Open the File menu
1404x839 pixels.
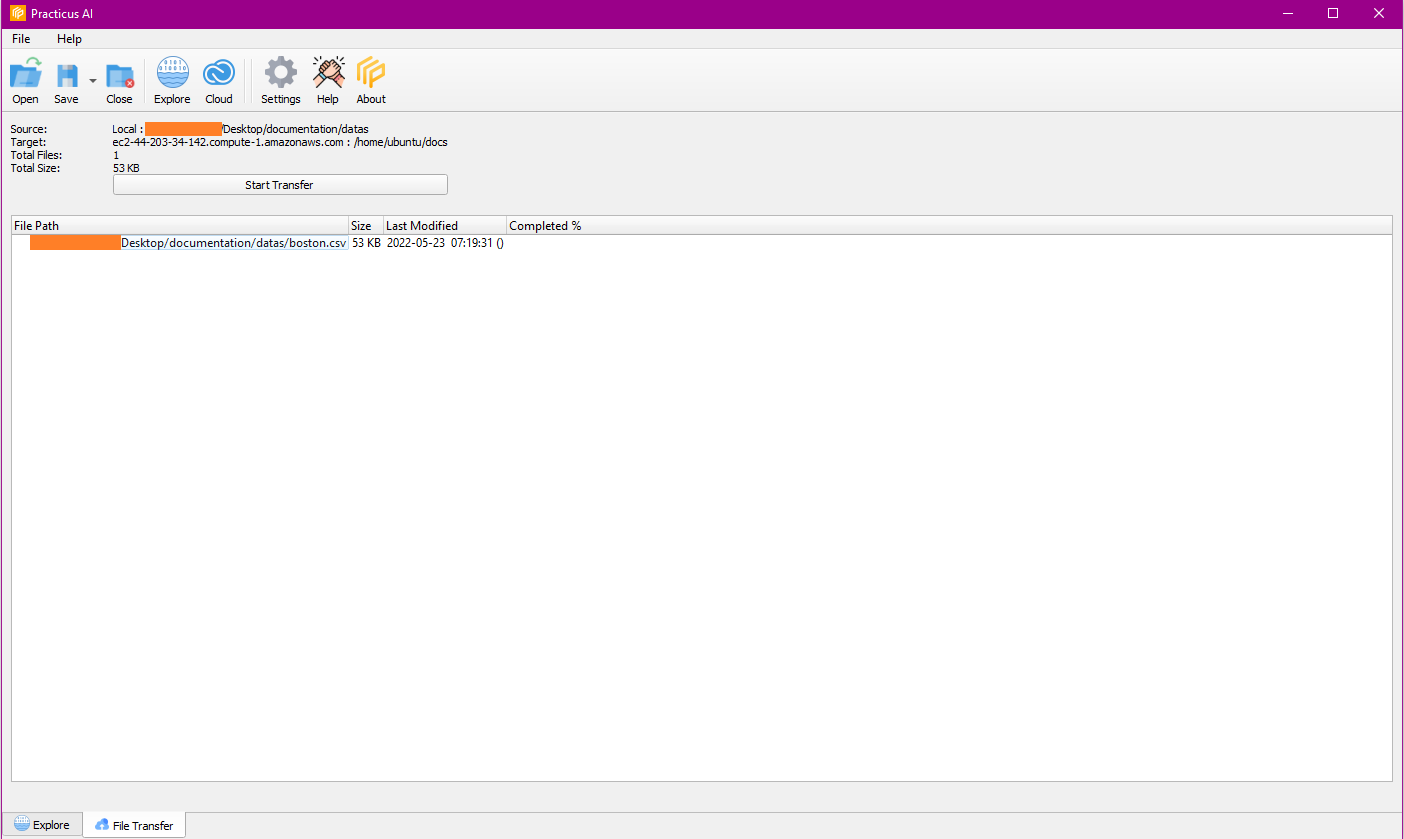click(20, 39)
